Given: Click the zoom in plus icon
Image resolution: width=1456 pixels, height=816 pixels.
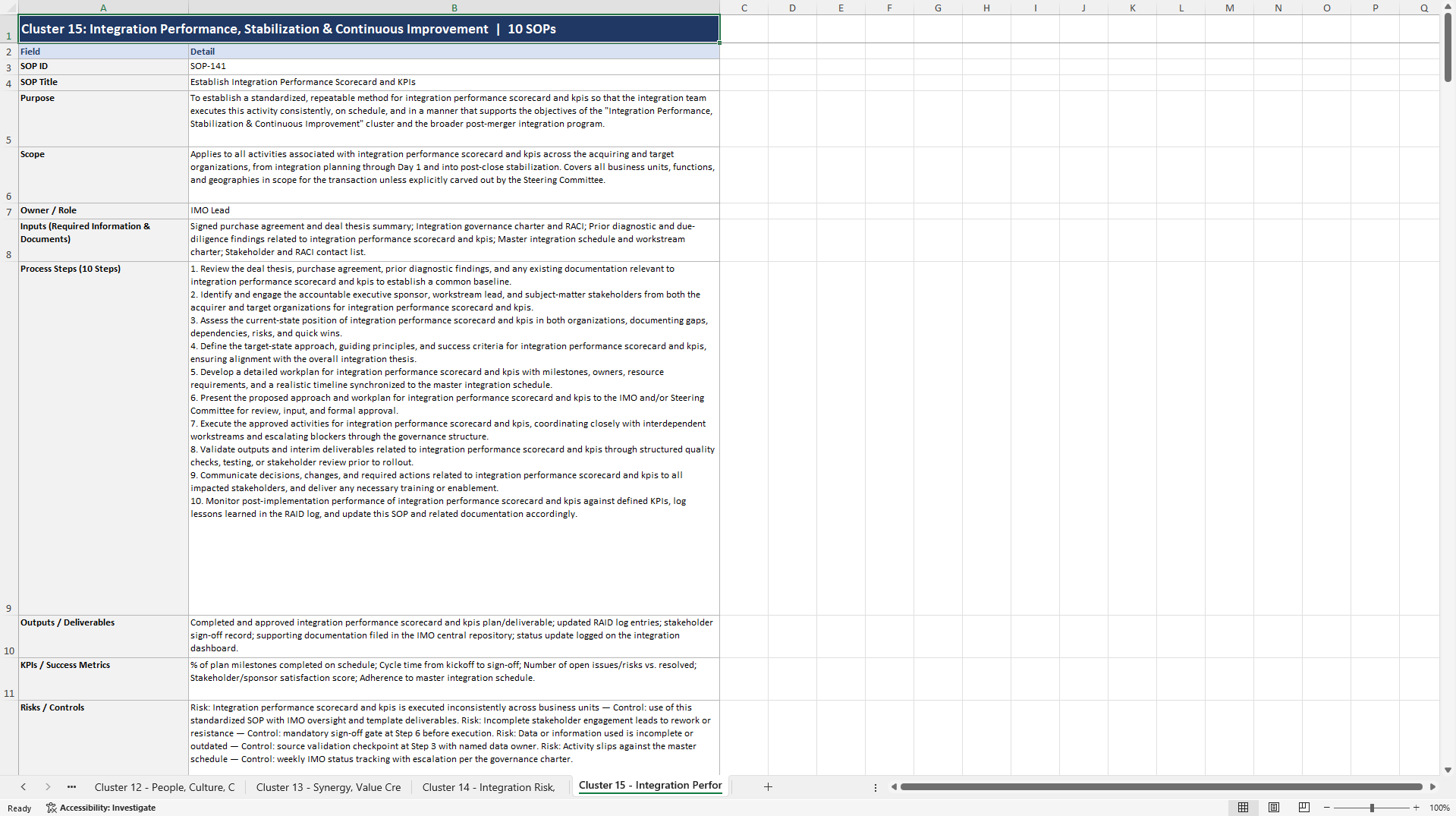Looking at the screenshot, I should [x=1416, y=808].
